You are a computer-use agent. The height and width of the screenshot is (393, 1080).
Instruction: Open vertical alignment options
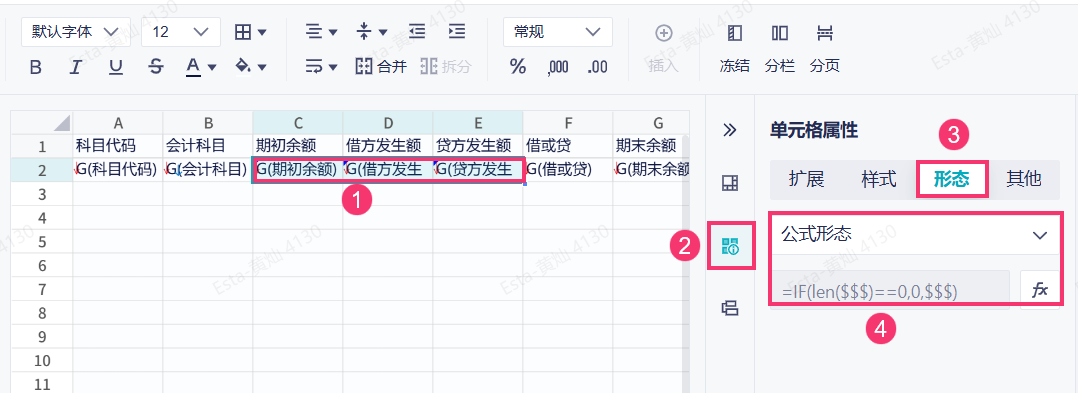372,32
